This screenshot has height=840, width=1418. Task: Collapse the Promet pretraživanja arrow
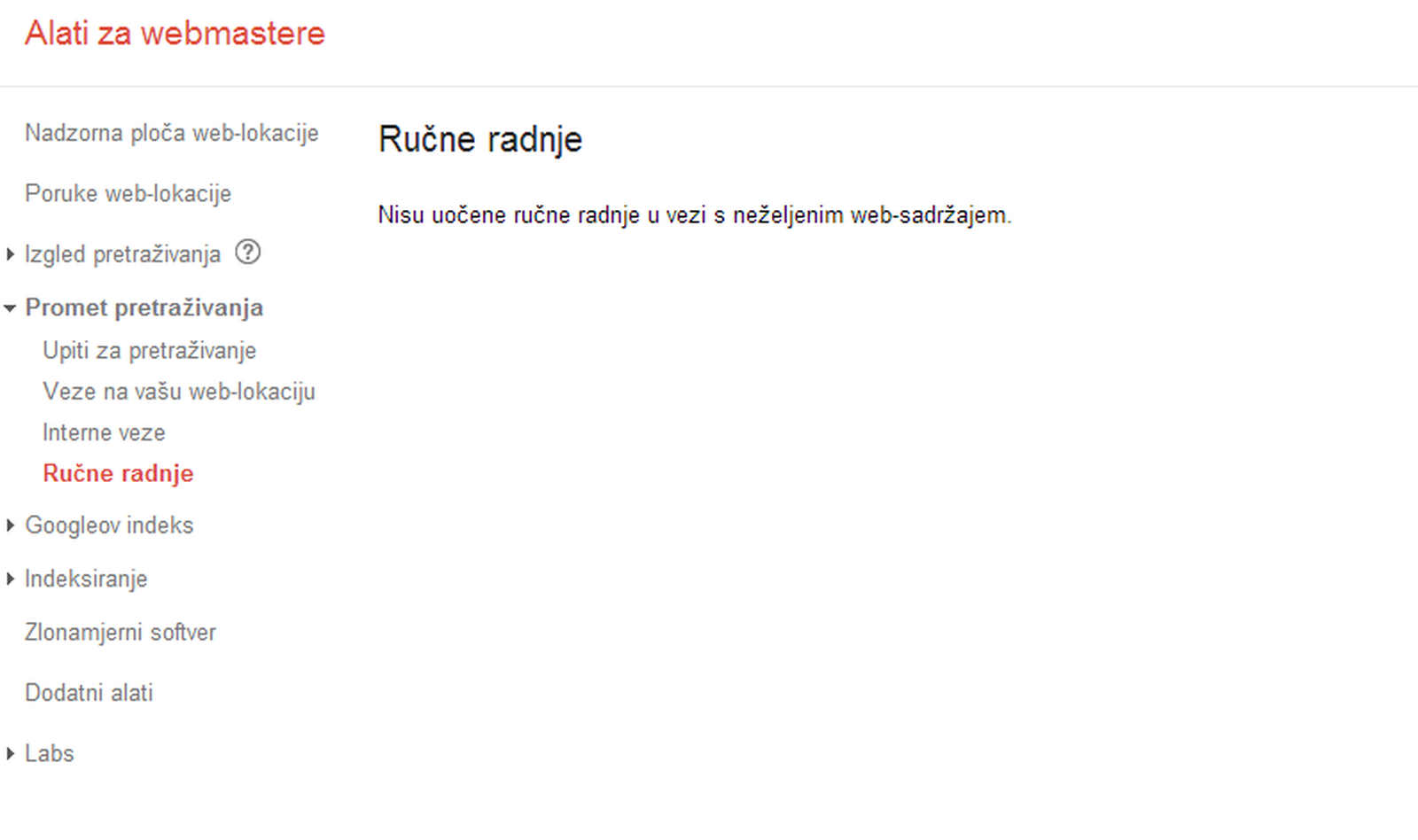click(10, 308)
